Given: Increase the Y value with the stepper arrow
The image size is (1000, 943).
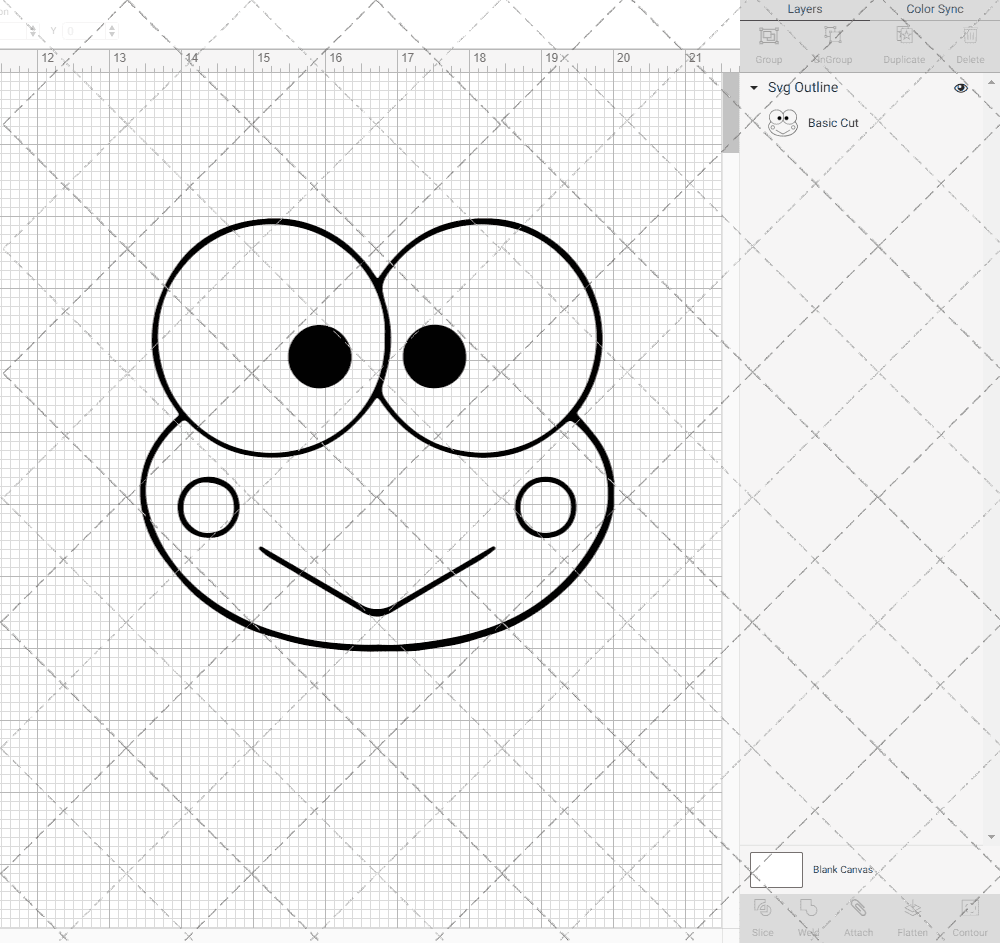Looking at the screenshot, I should [x=112, y=28].
